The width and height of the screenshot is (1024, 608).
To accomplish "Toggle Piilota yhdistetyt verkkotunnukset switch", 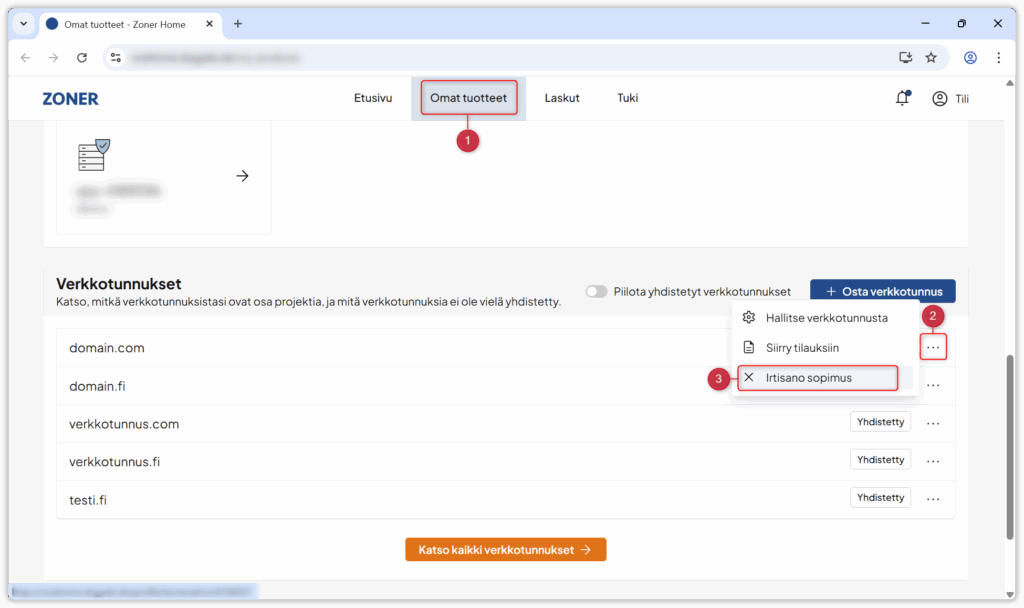I will (596, 292).
